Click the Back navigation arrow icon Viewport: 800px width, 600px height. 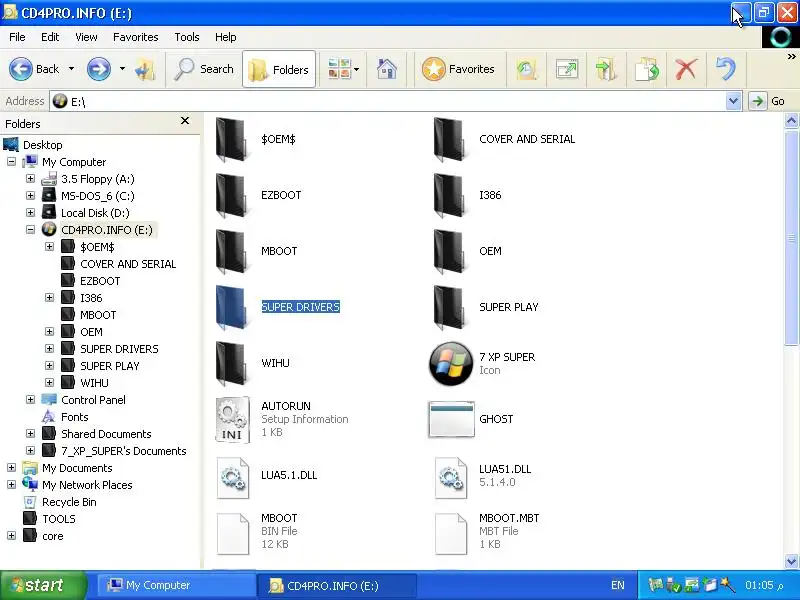(x=21, y=69)
